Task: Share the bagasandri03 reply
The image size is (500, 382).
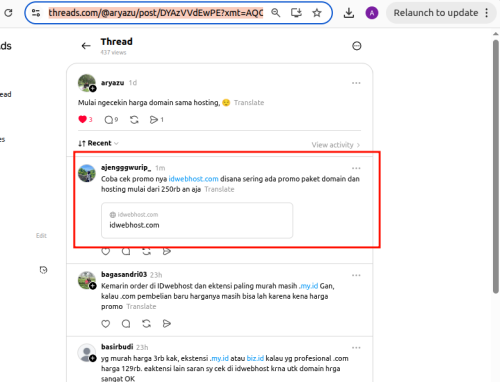Action: tap(167, 324)
